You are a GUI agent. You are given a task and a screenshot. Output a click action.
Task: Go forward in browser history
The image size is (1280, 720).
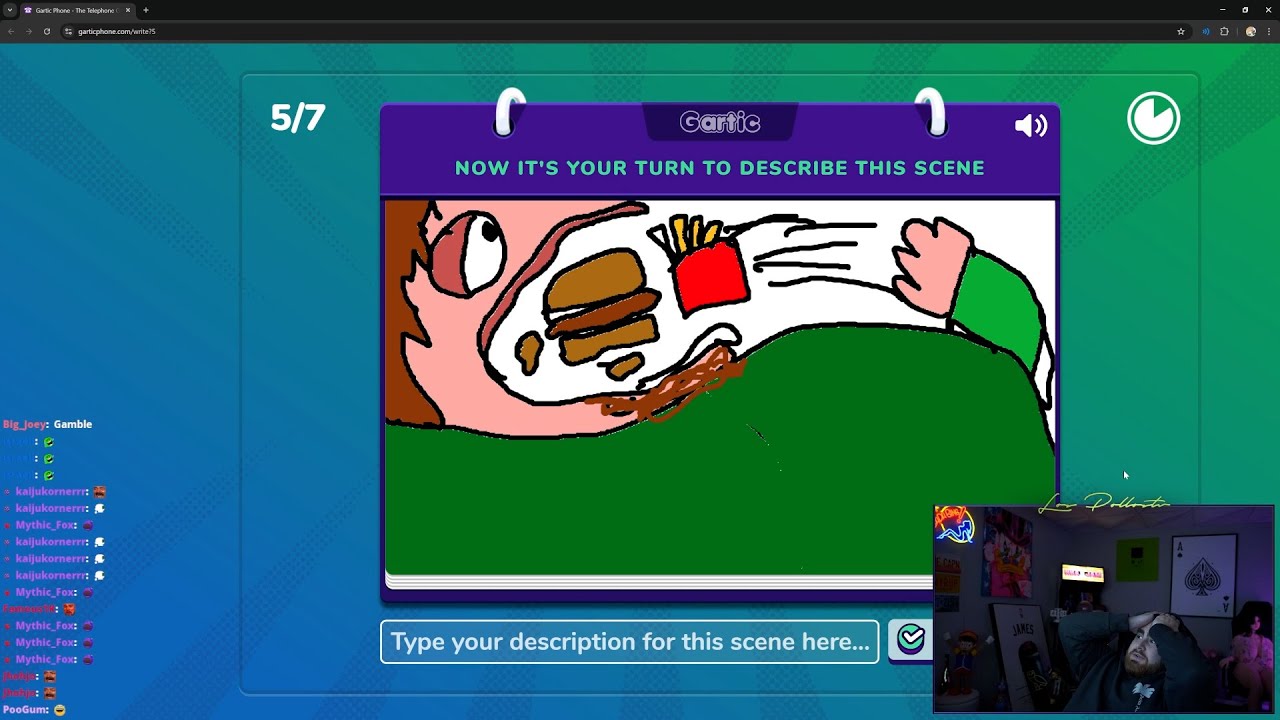pyautogui.click(x=28, y=31)
